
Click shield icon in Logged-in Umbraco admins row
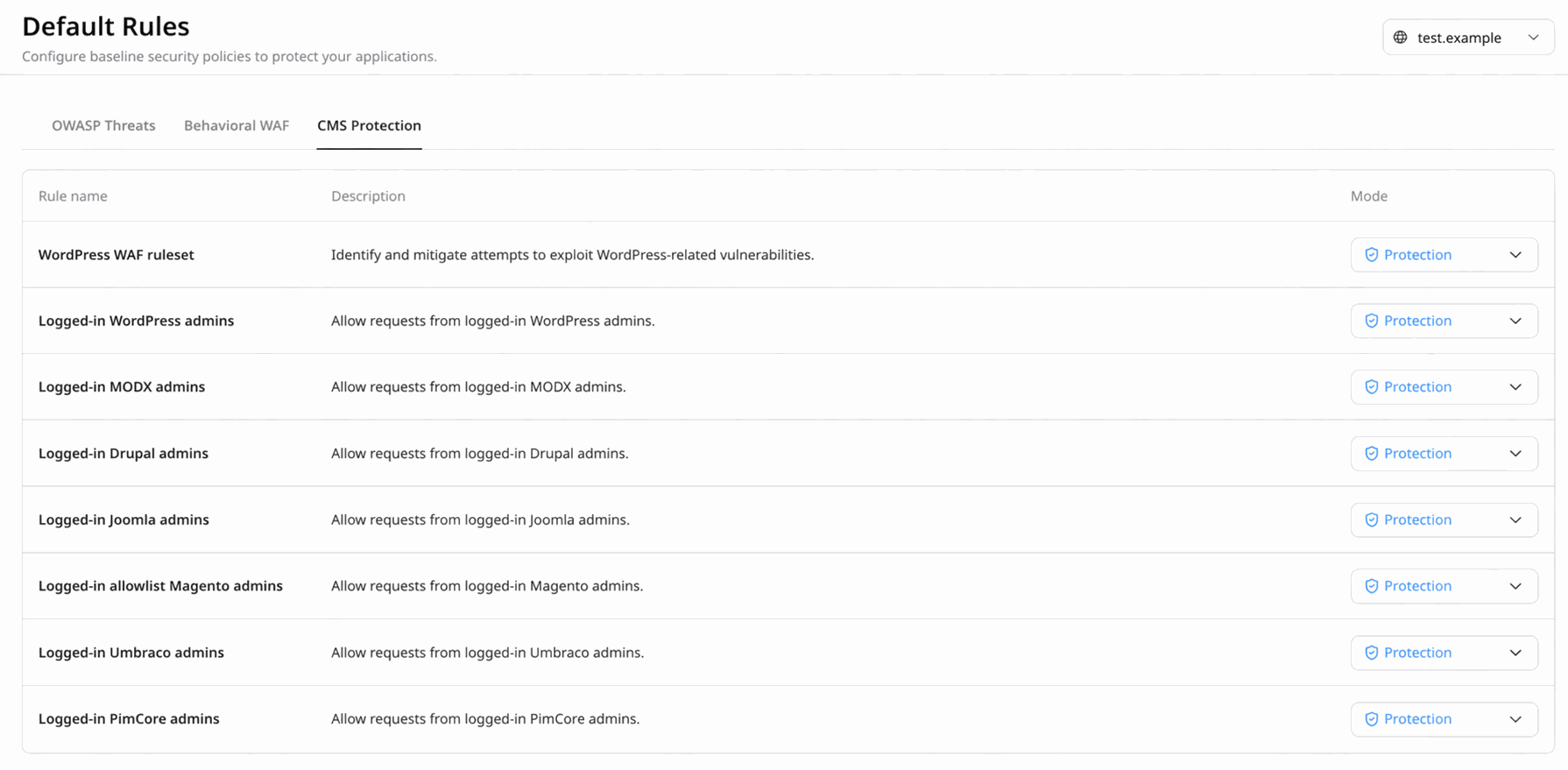pos(1372,653)
